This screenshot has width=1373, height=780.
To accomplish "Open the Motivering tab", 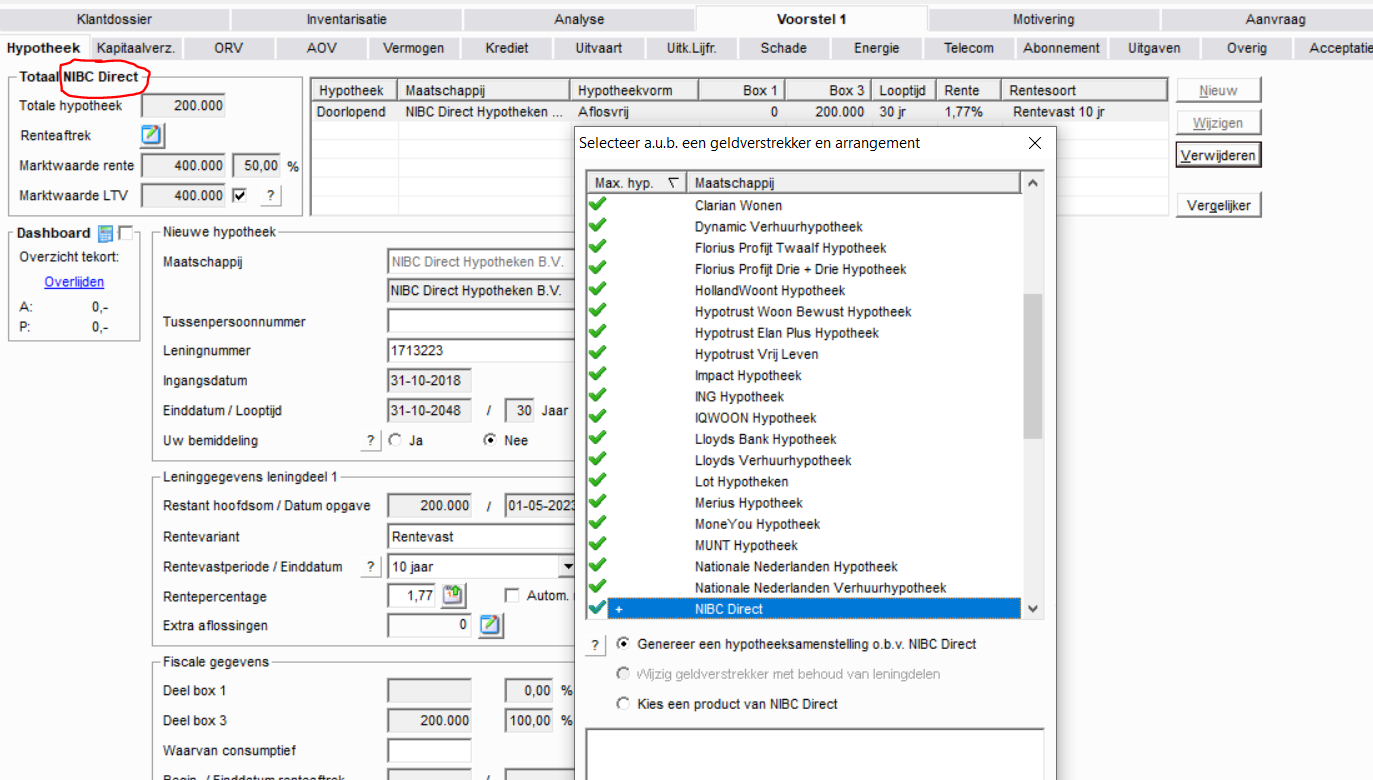I will coord(1043,19).
